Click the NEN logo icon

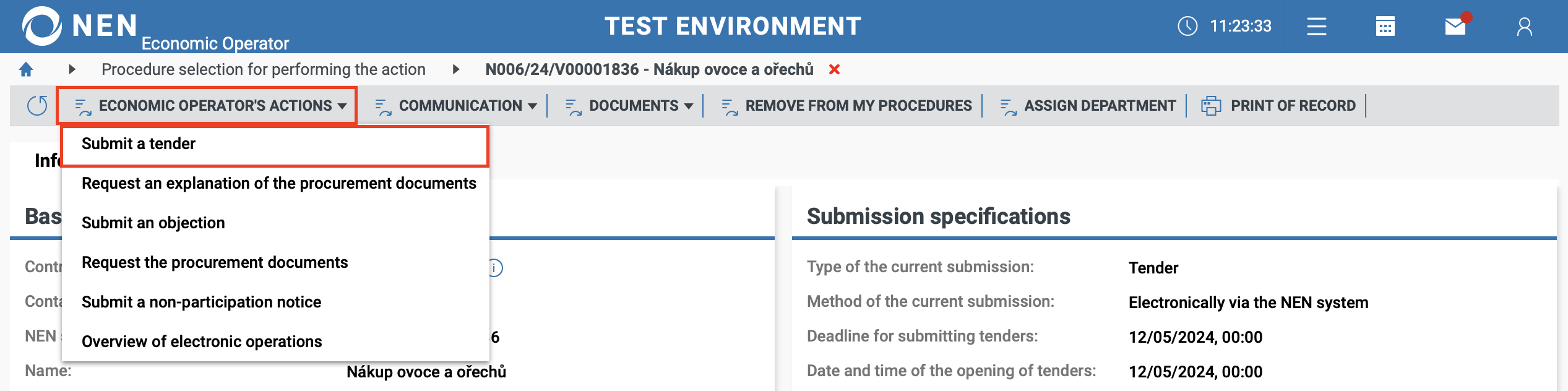[42, 26]
